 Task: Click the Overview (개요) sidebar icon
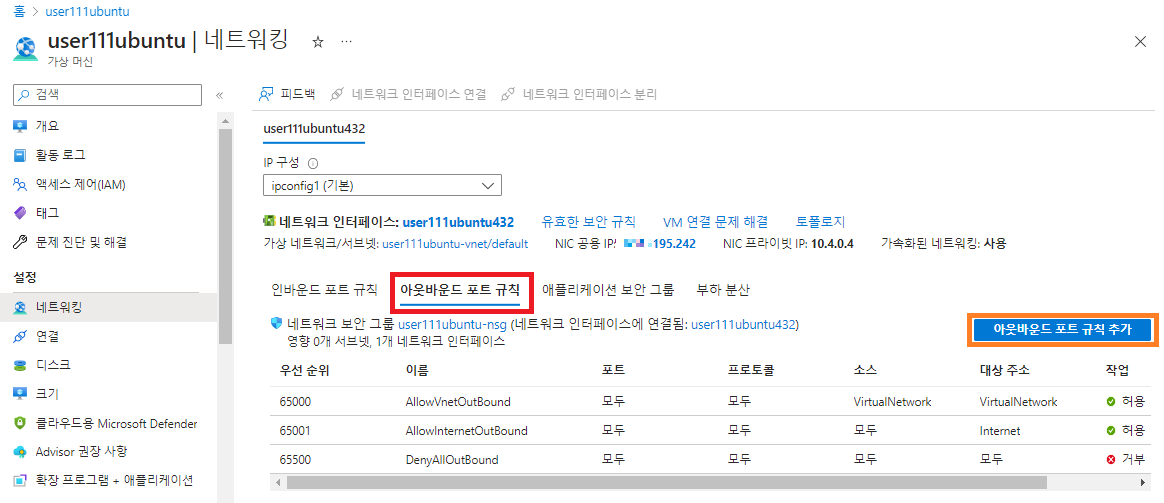20,125
